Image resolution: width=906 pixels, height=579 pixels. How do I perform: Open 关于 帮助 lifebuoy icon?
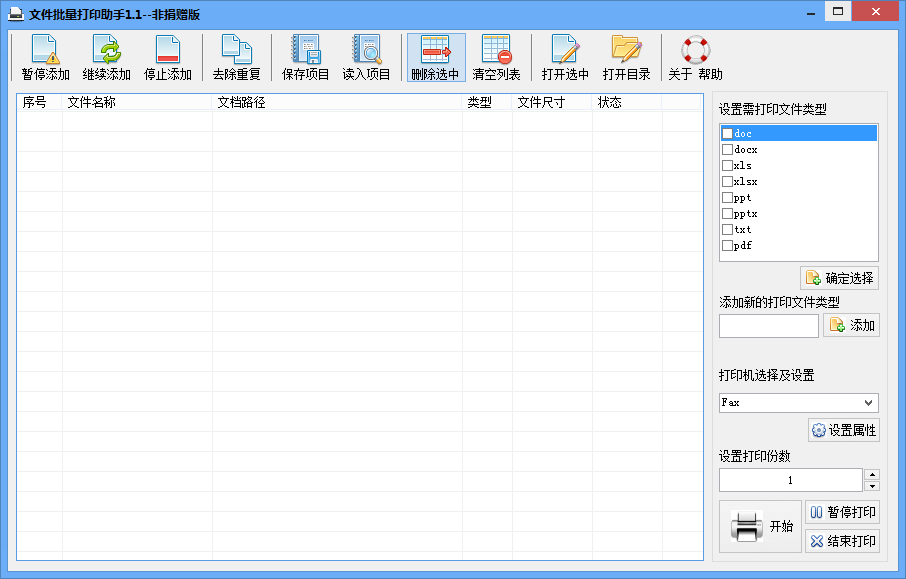[695, 57]
